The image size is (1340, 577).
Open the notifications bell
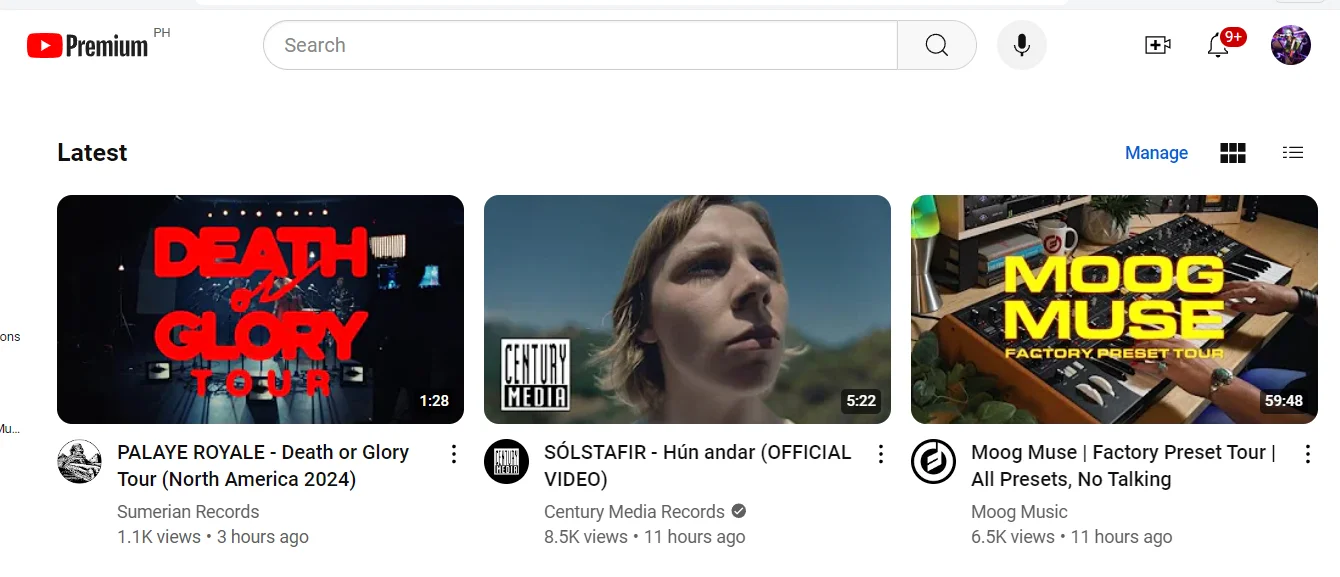click(x=1218, y=45)
